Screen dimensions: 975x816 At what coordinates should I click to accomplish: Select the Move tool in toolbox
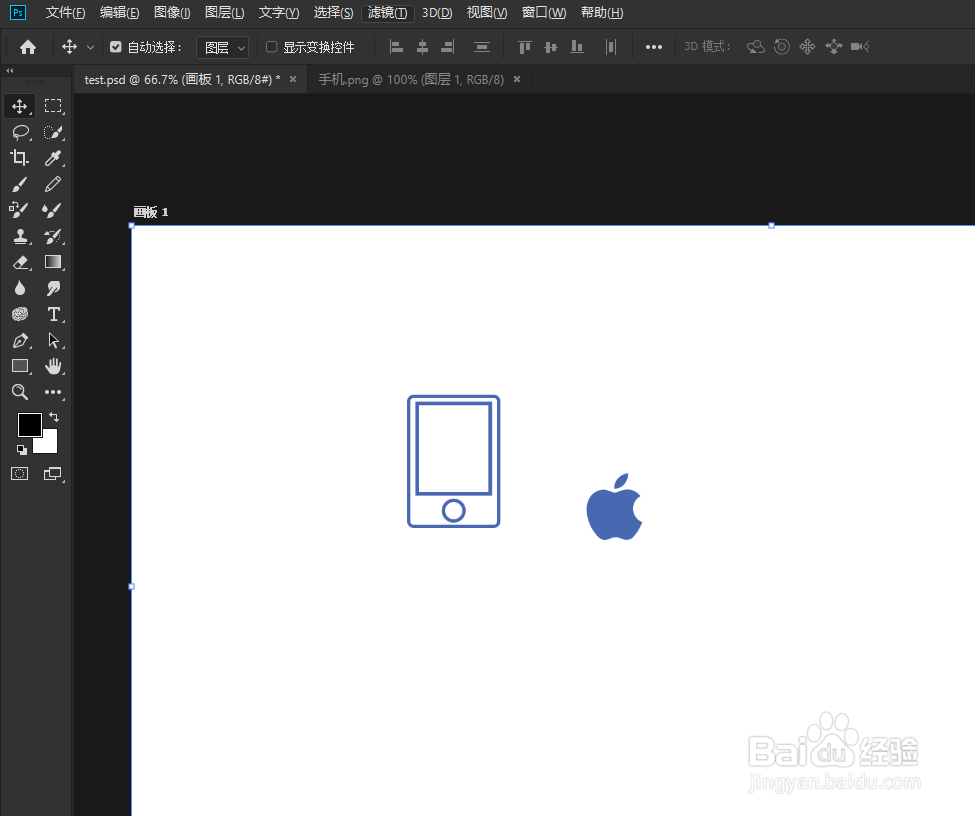click(19, 106)
